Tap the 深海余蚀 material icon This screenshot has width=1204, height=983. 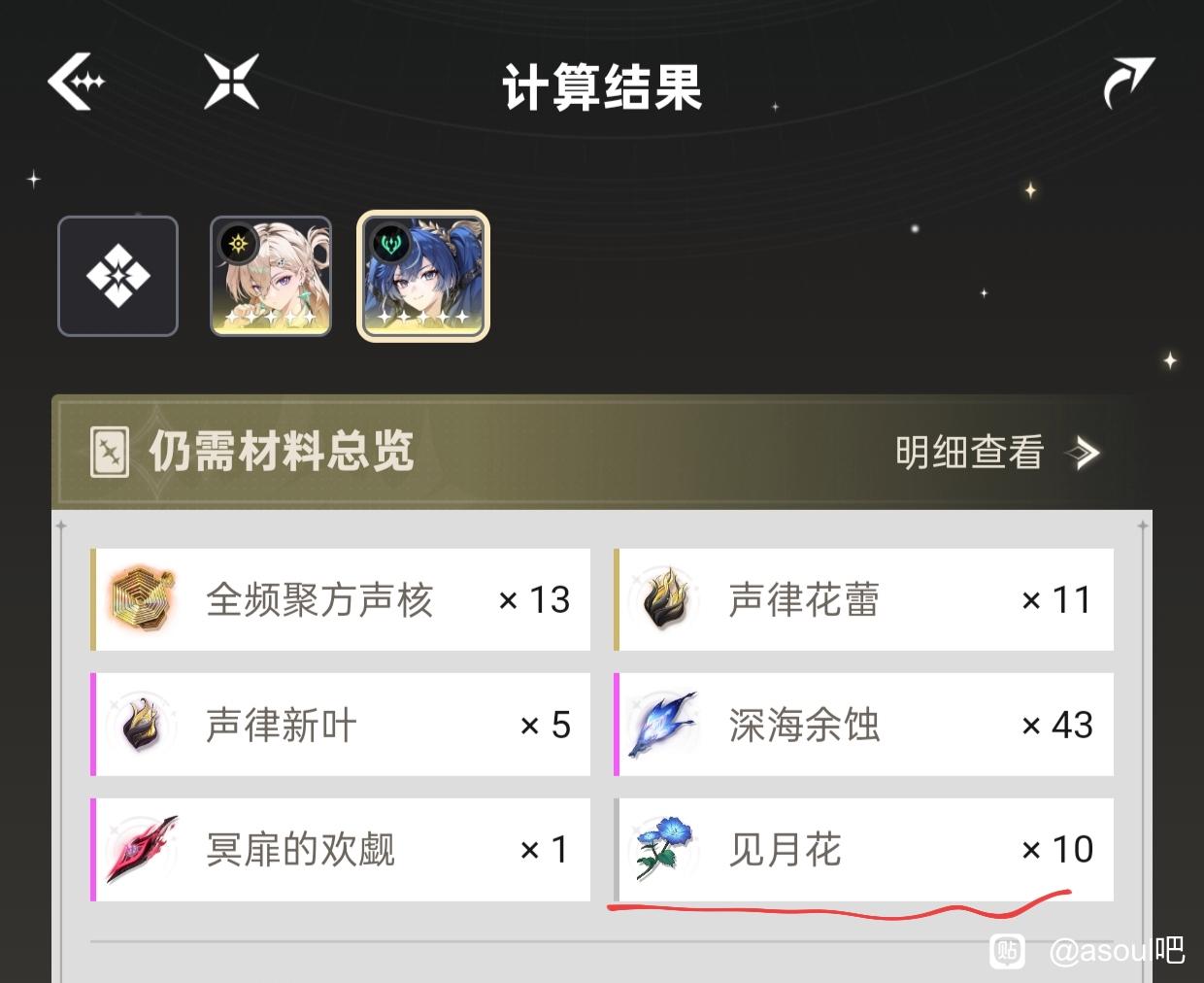(663, 725)
